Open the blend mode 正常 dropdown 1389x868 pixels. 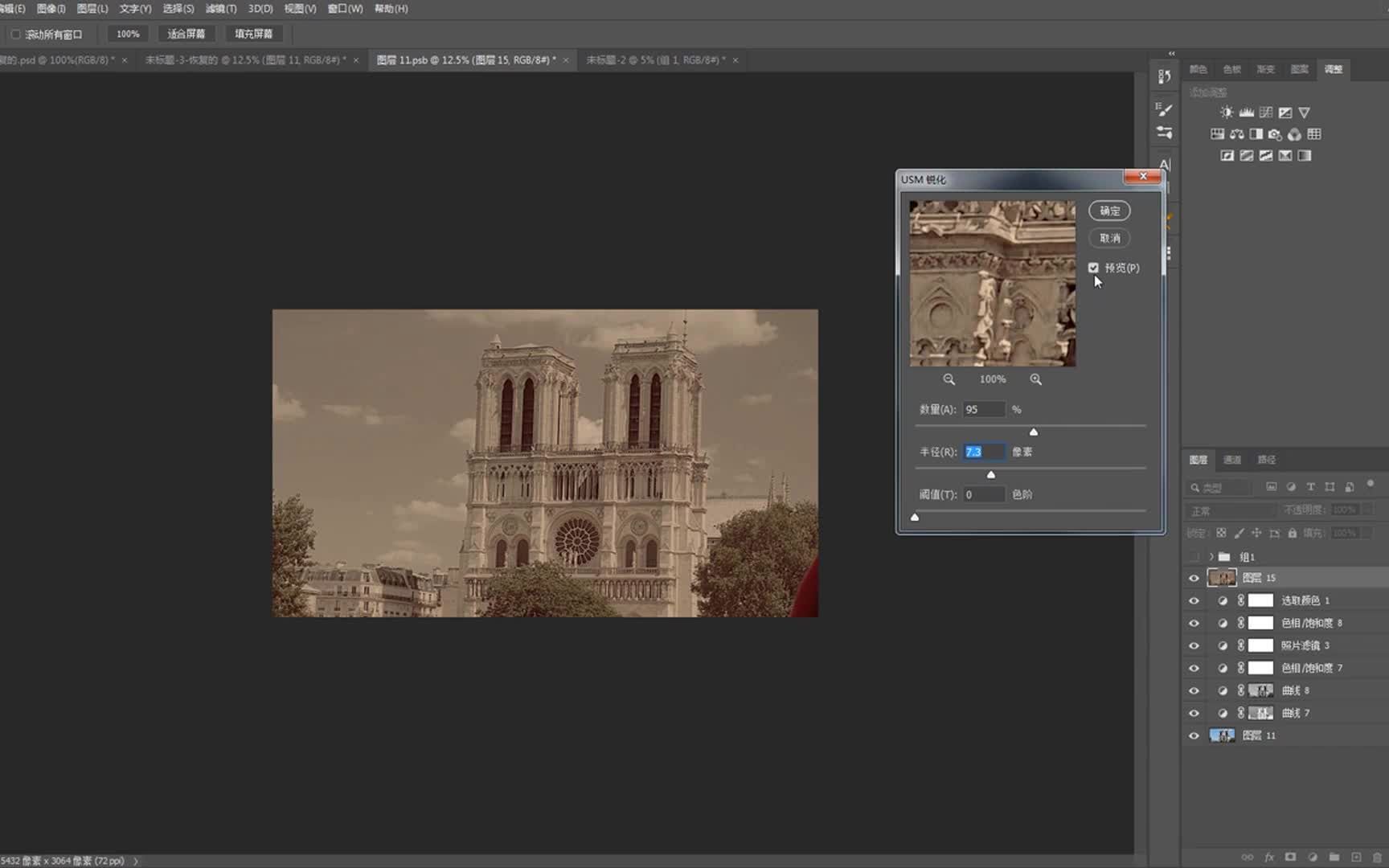(x=1231, y=511)
